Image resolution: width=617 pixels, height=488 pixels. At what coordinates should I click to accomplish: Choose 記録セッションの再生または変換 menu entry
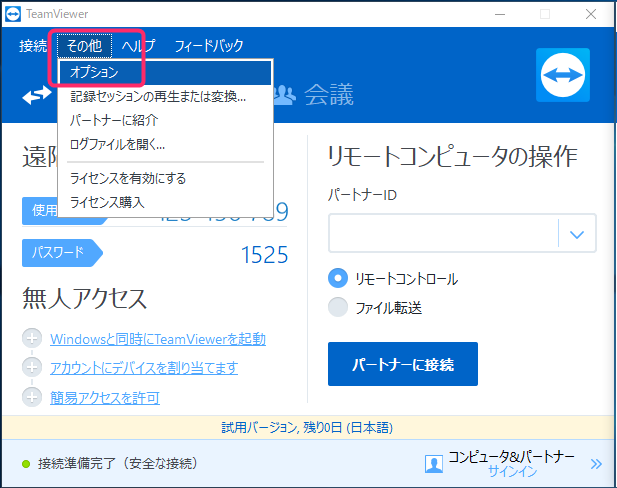pos(165,96)
